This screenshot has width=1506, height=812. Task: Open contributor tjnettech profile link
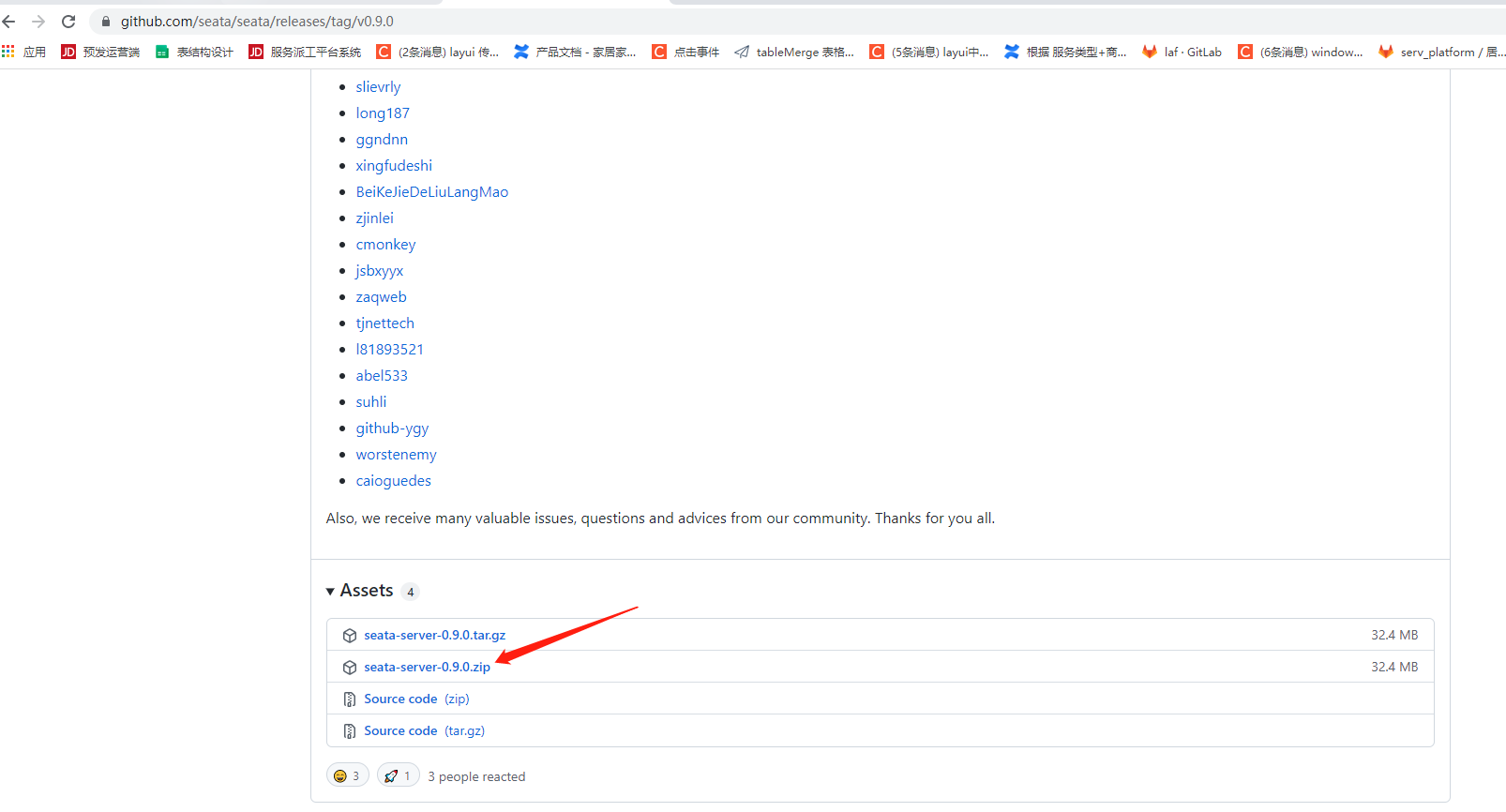(x=384, y=323)
